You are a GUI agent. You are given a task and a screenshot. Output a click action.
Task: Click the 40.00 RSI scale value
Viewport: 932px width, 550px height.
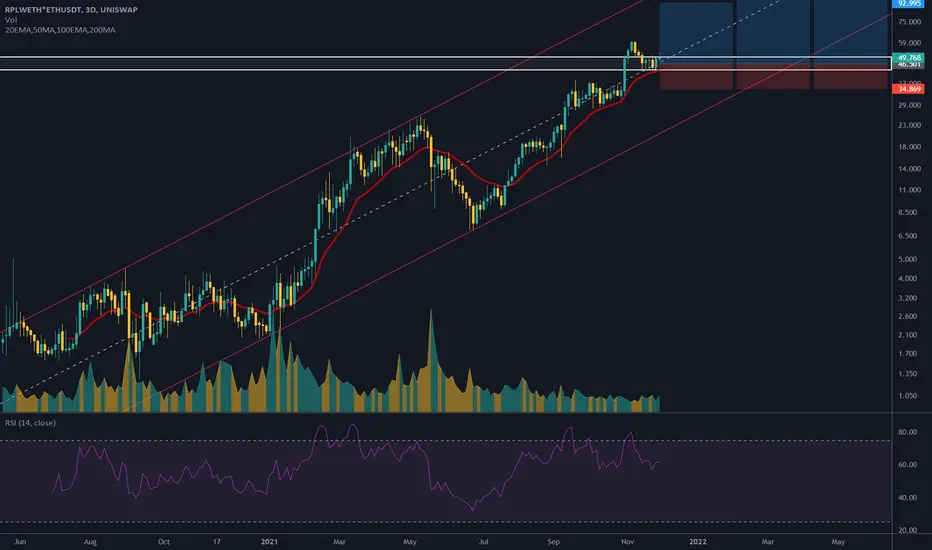(908, 498)
